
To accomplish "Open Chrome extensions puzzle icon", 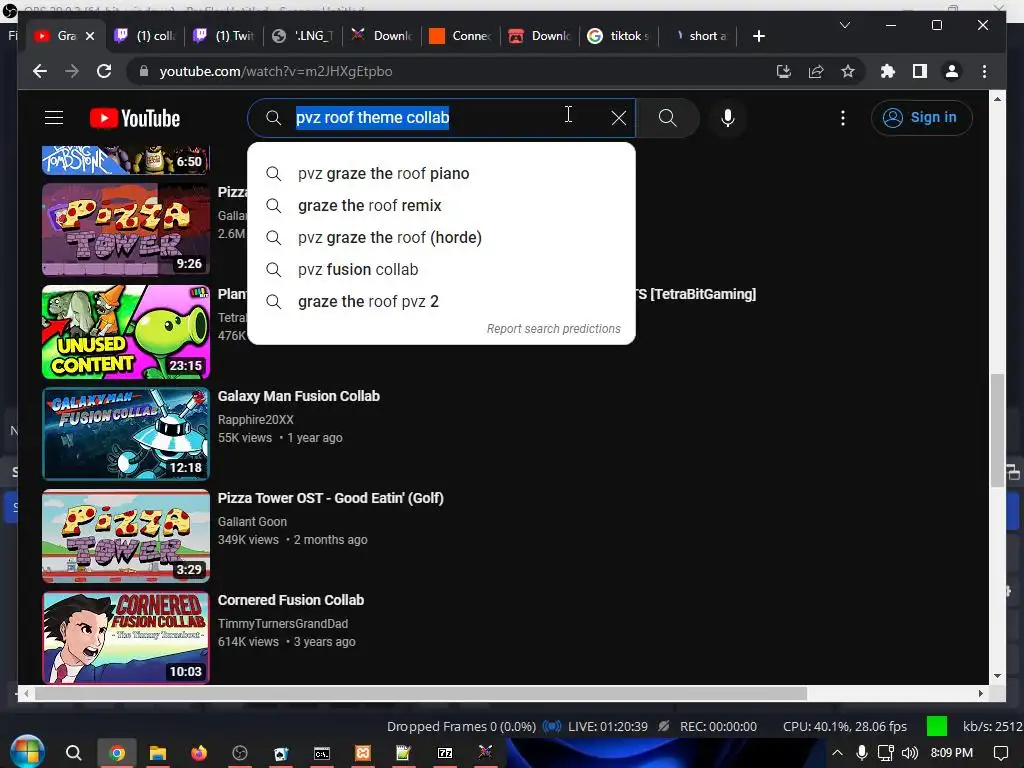I will click(x=888, y=71).
